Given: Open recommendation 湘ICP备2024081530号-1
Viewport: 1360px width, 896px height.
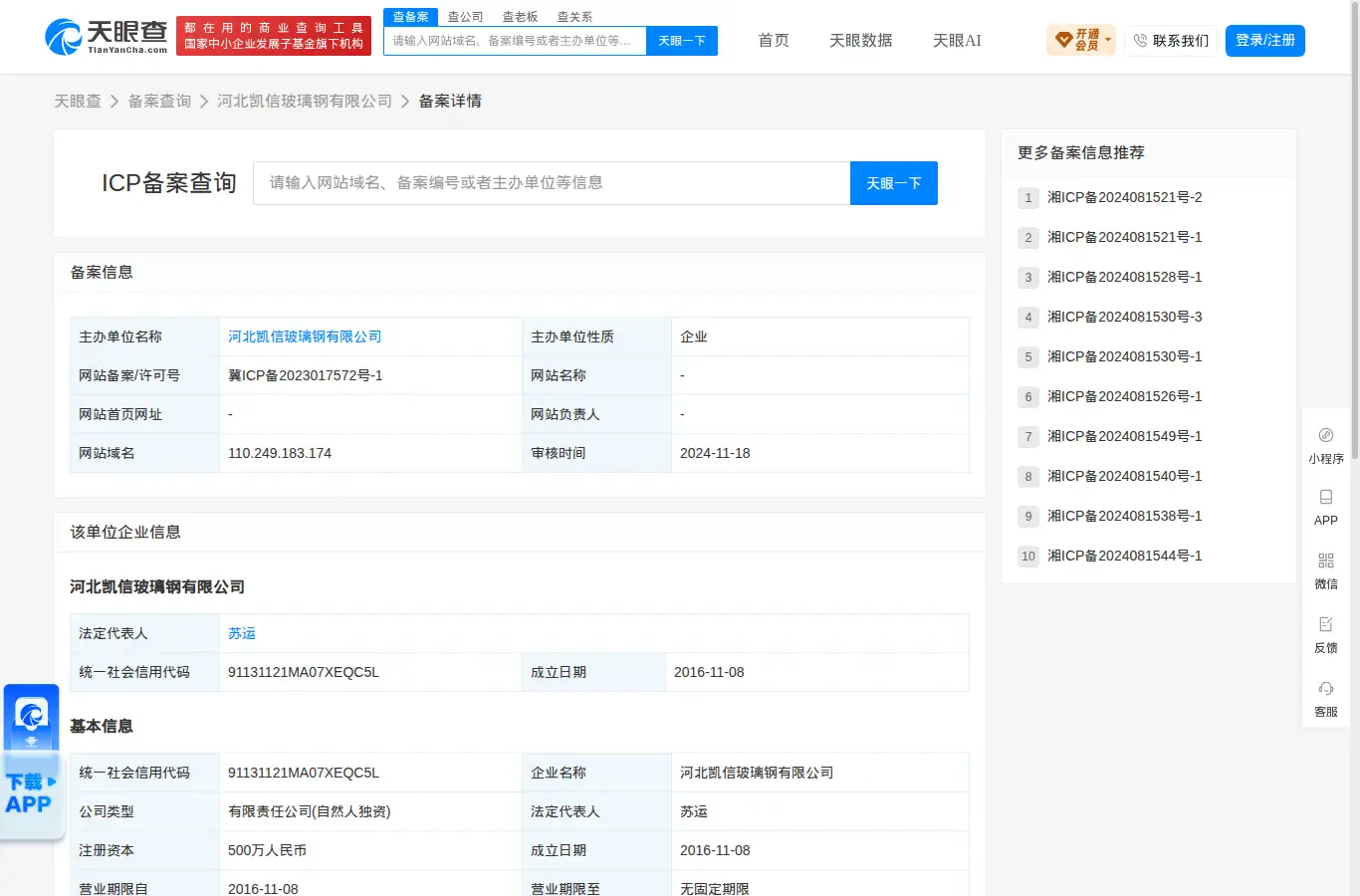Looking at the screenshot, I should pyautogui.click(x=1124, y=356).
